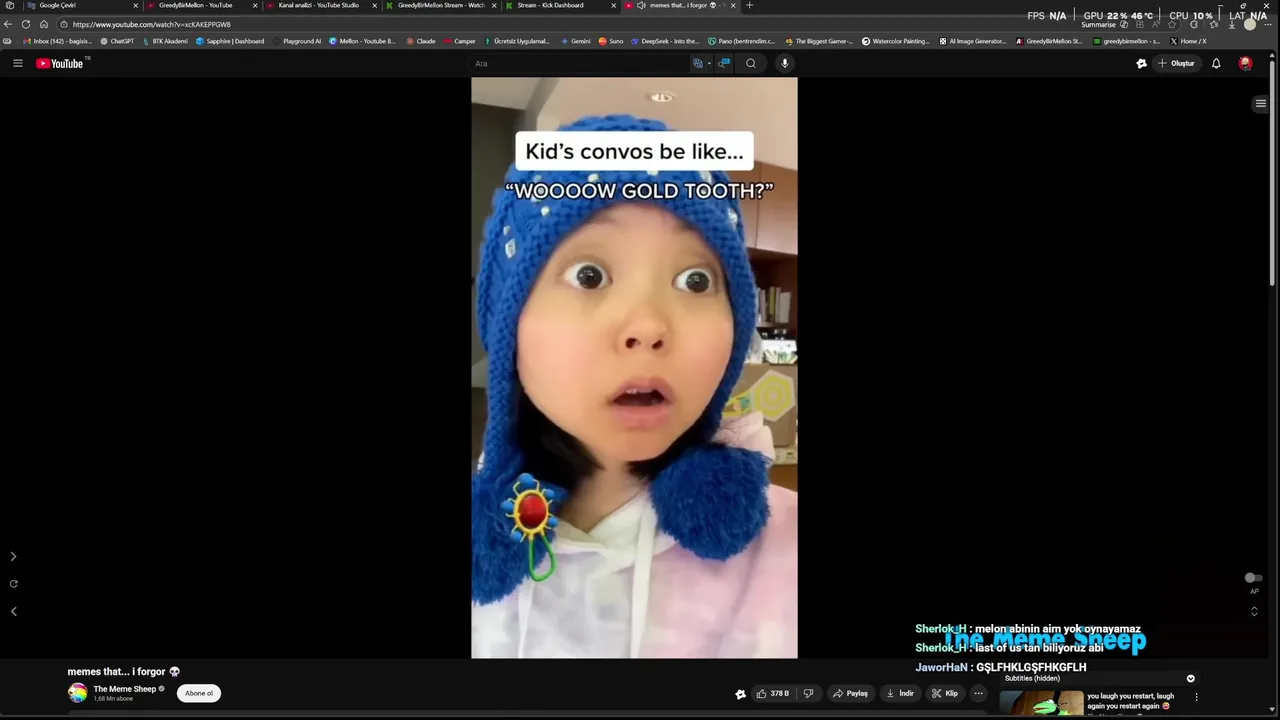Download the video with İndir button

(x=900, y=693)
